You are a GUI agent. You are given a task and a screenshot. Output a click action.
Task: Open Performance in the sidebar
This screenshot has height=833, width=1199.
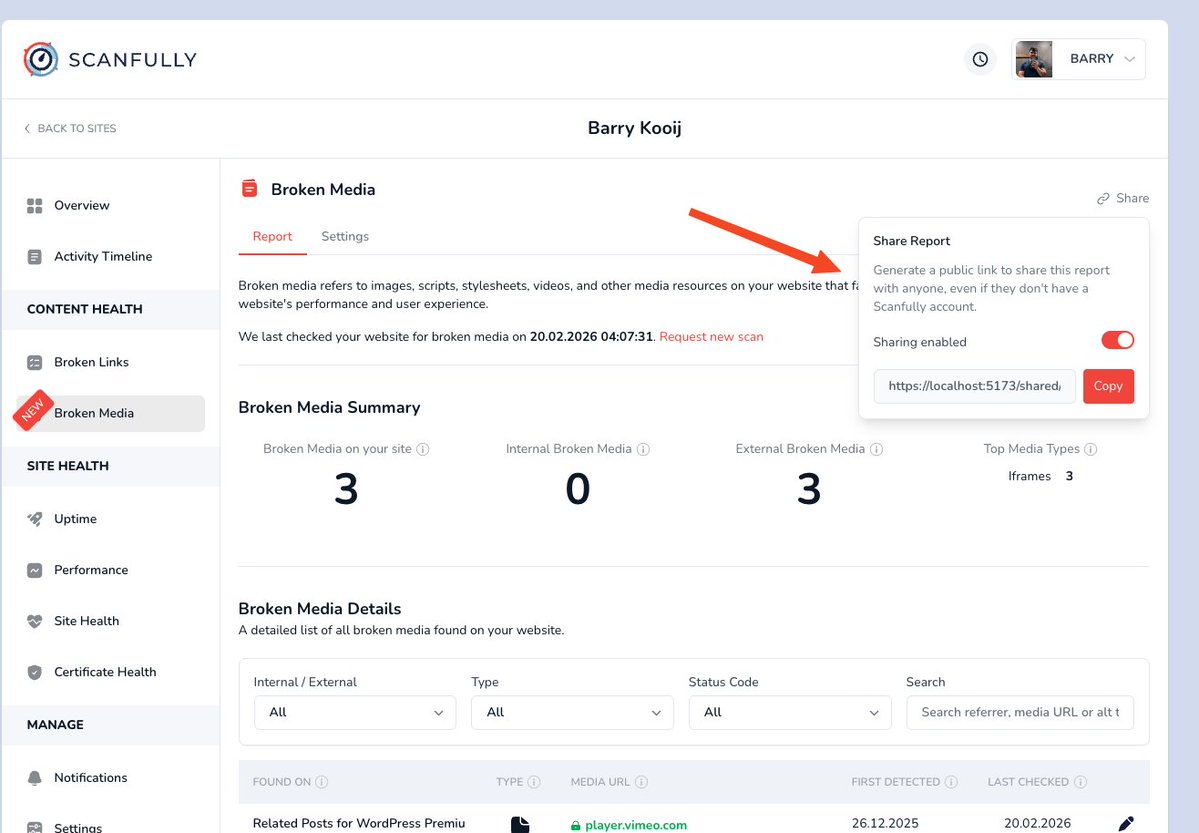click(x=91, y=570)
